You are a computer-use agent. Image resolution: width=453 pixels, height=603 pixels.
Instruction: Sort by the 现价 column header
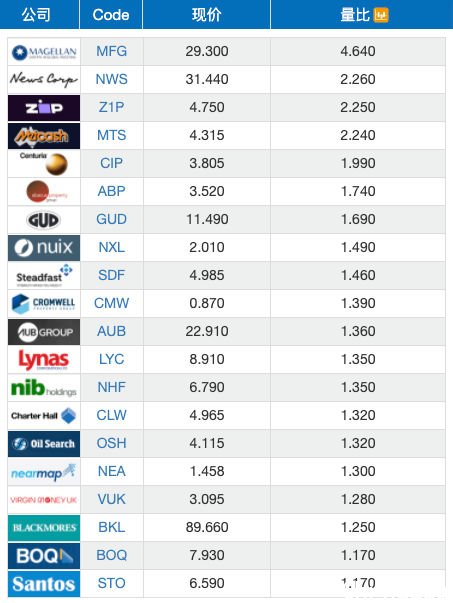(x=207, y=15)
